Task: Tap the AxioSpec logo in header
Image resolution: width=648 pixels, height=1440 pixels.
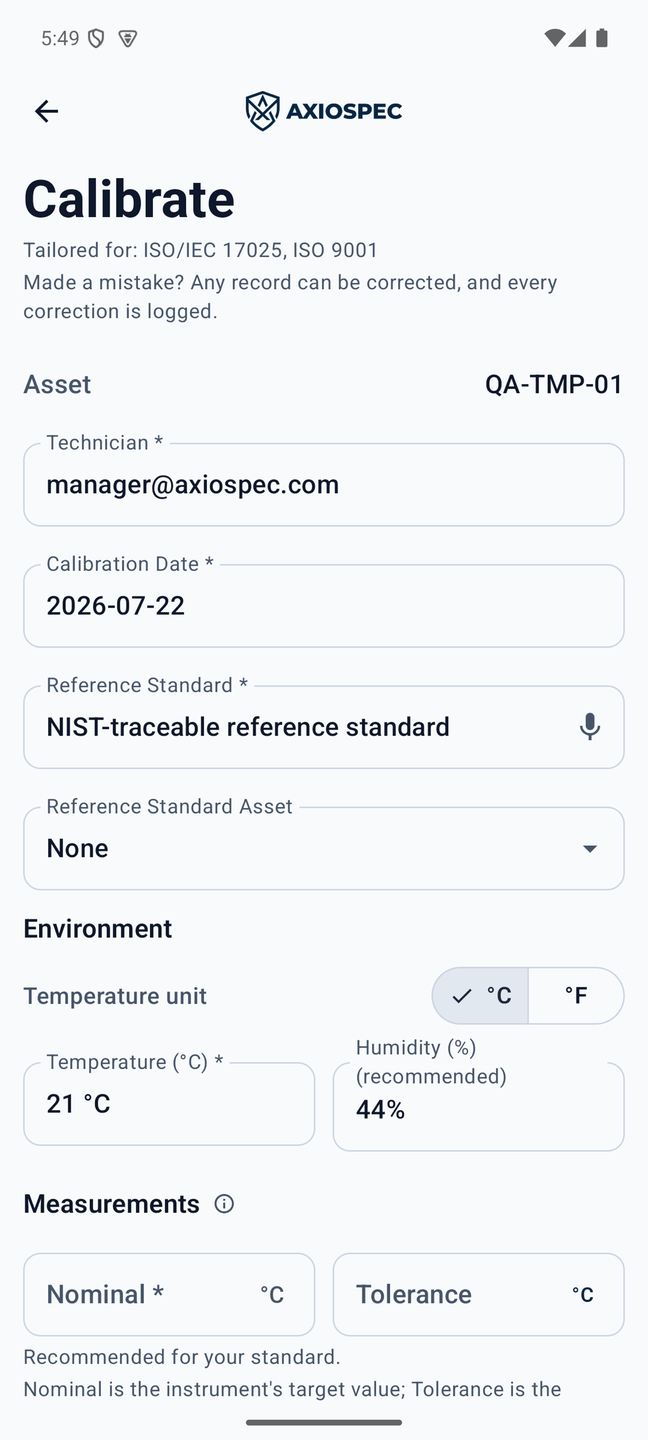Action: tap(324, 111)
